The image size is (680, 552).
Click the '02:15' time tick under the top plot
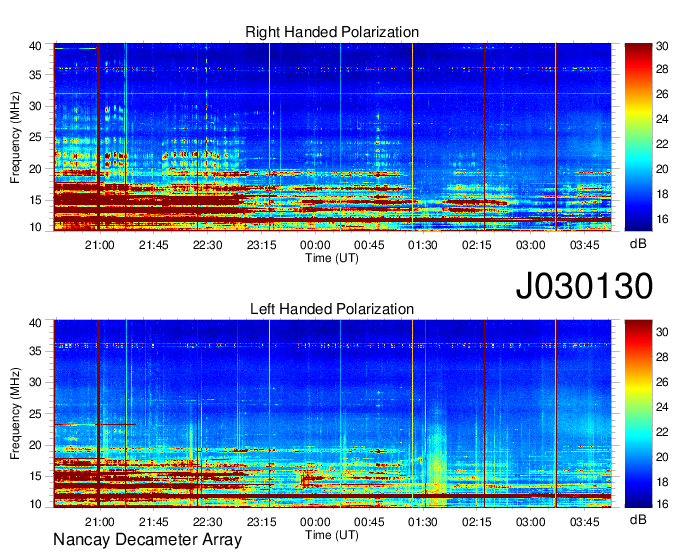477,245
